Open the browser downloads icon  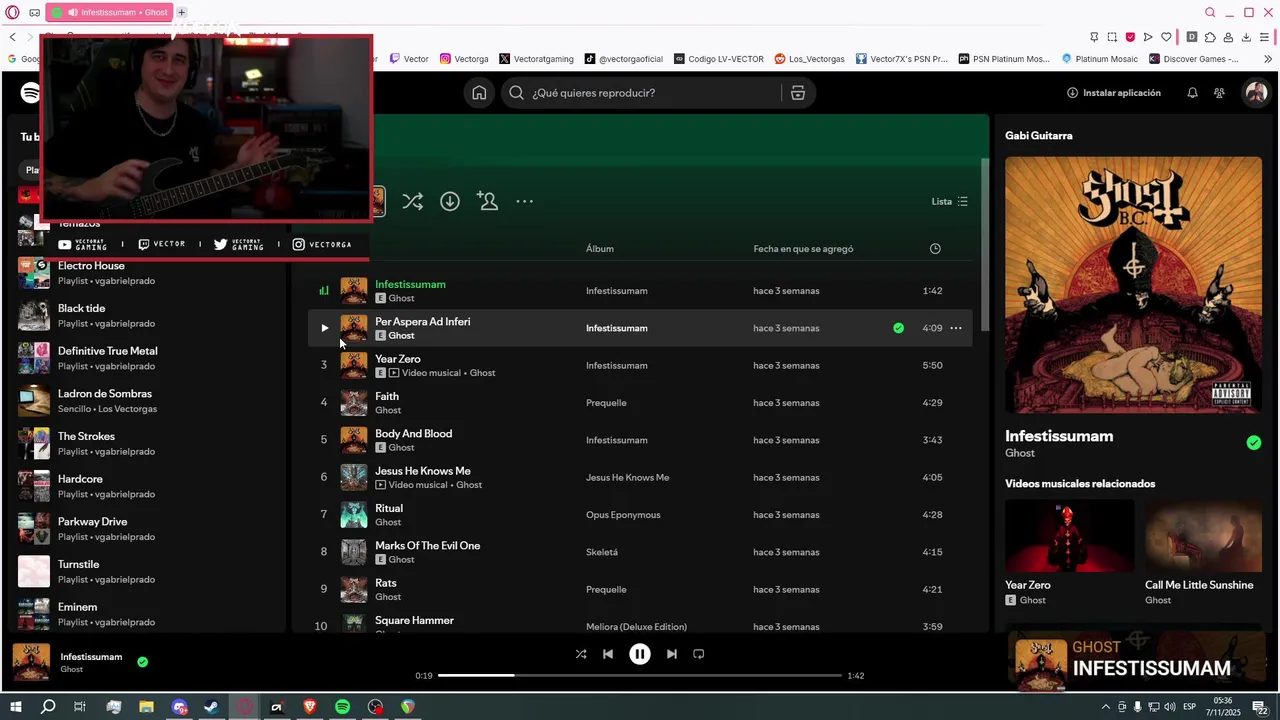pyautogui.click(x=1246, y=37)
